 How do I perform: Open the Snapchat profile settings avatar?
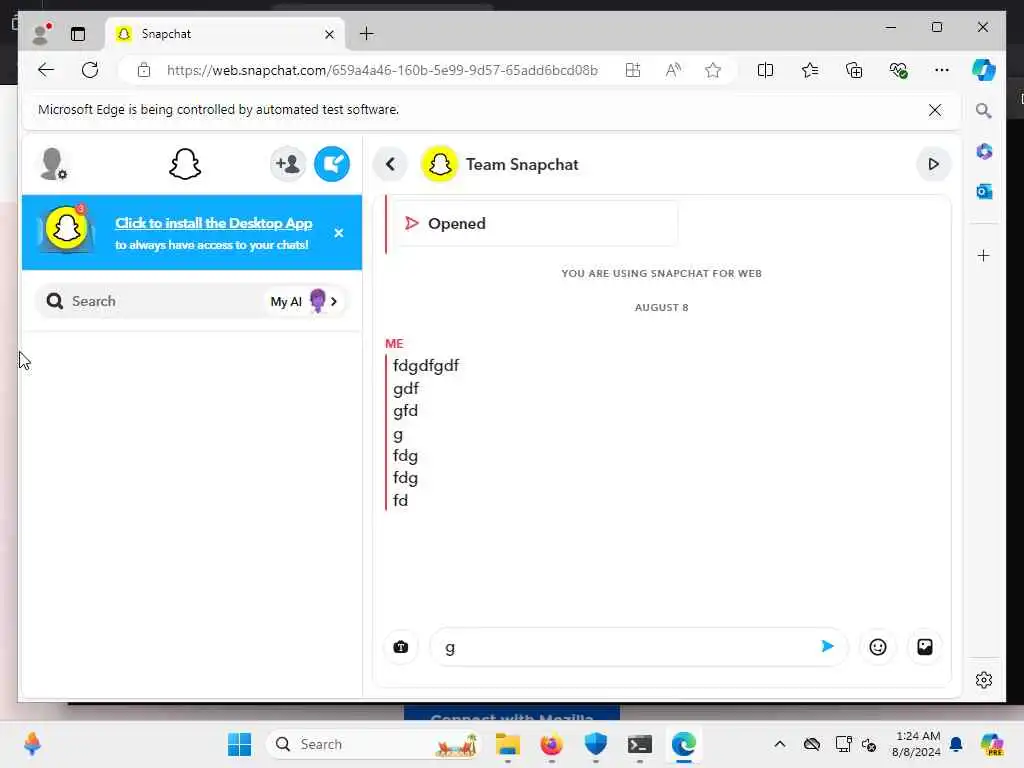[53, 164]
